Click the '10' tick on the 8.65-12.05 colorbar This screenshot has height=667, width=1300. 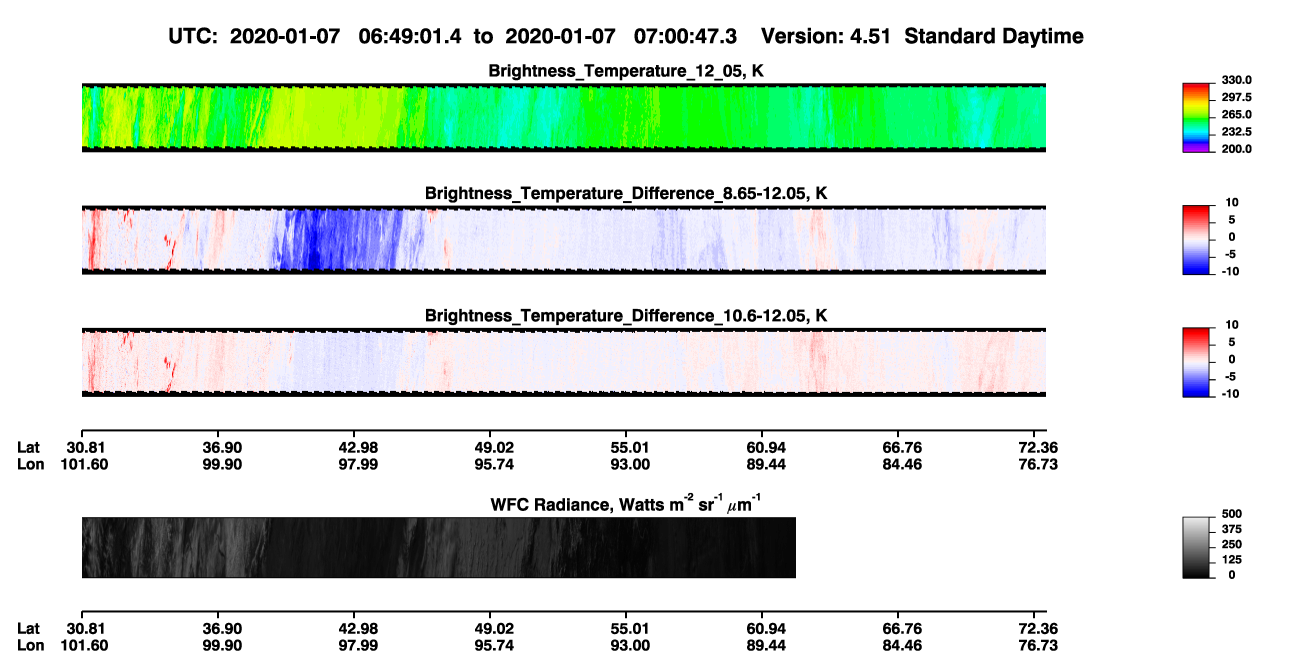(x=1231, y=203)
